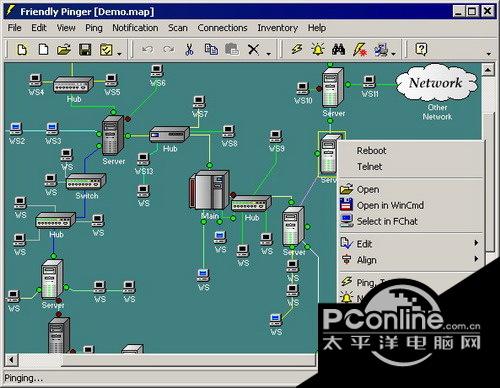Select the WS13 workstation icon

(x=143, y=159)
